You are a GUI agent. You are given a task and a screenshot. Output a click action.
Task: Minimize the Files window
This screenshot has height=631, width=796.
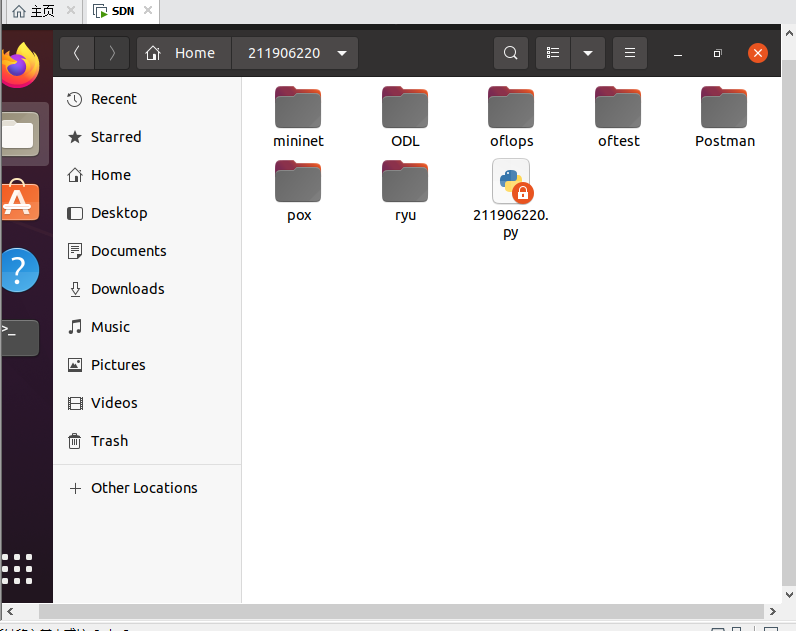[x=678, y=53]
